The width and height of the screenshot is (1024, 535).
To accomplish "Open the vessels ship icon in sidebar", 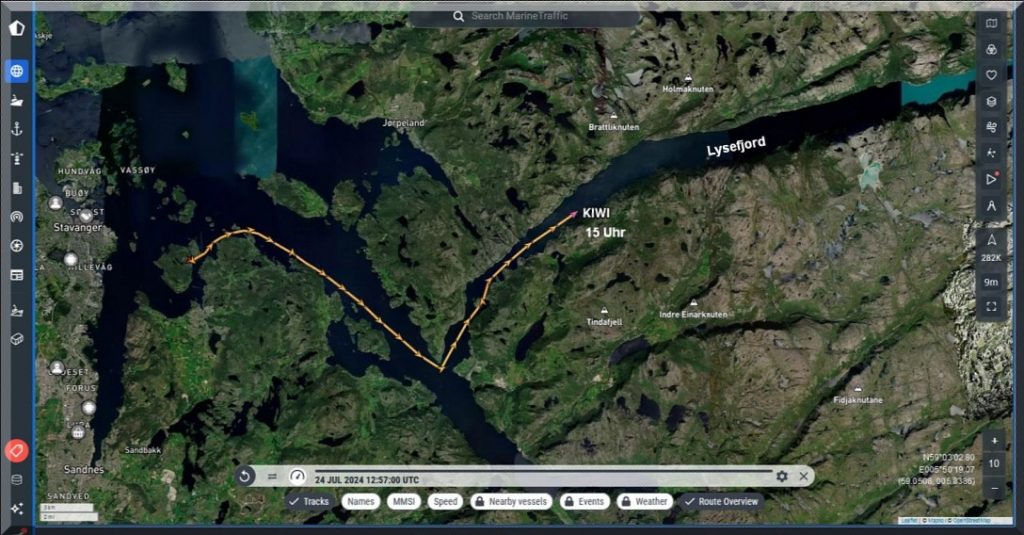I will tap(17, 100).
